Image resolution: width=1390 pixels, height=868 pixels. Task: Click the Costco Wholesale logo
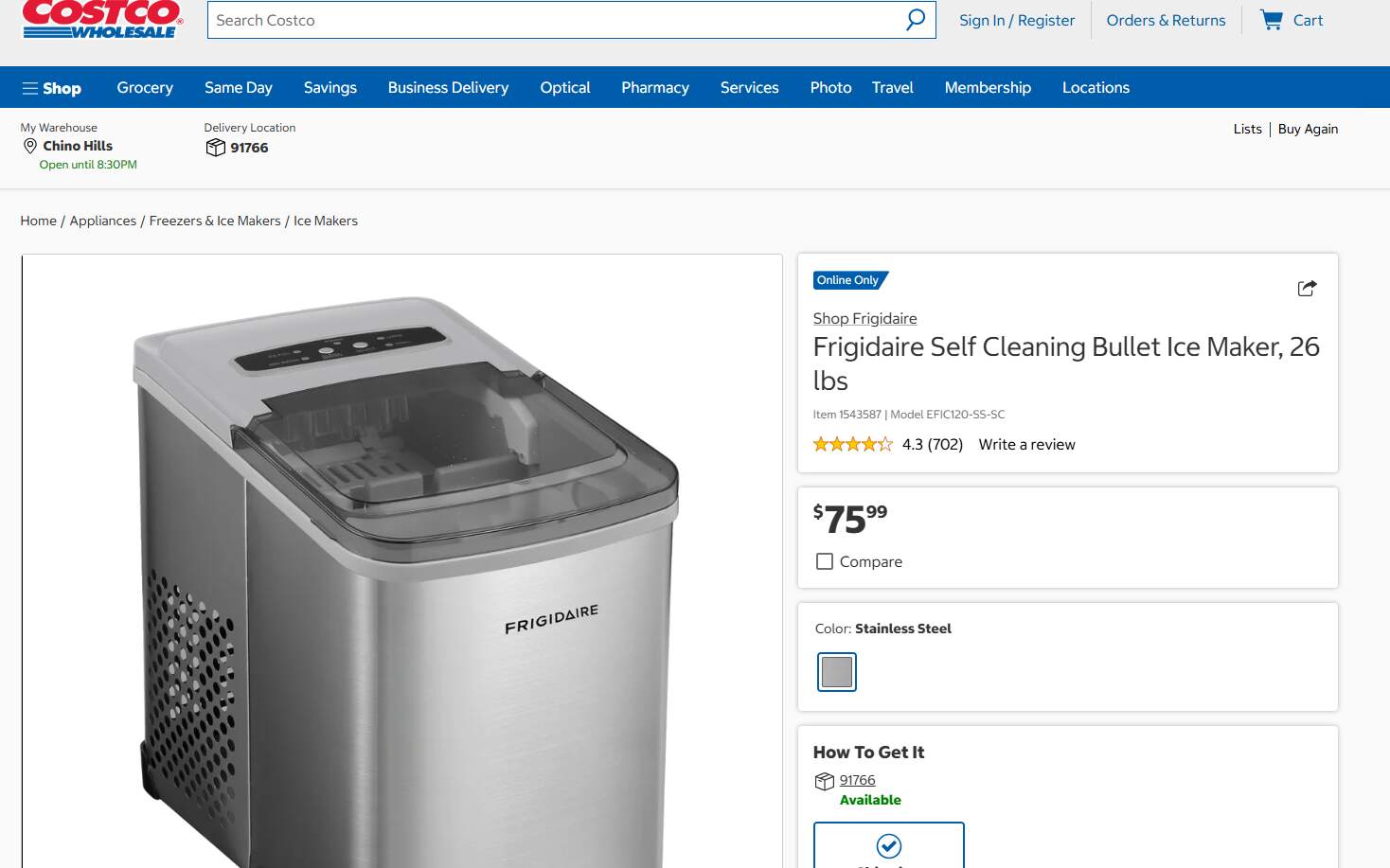click(101, 19)
